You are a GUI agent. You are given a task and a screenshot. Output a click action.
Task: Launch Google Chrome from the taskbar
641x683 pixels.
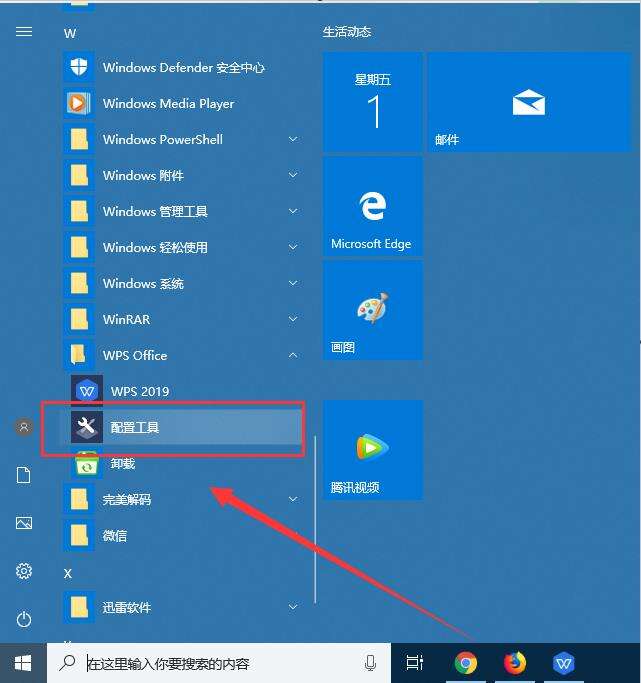(x=466, y=663)
